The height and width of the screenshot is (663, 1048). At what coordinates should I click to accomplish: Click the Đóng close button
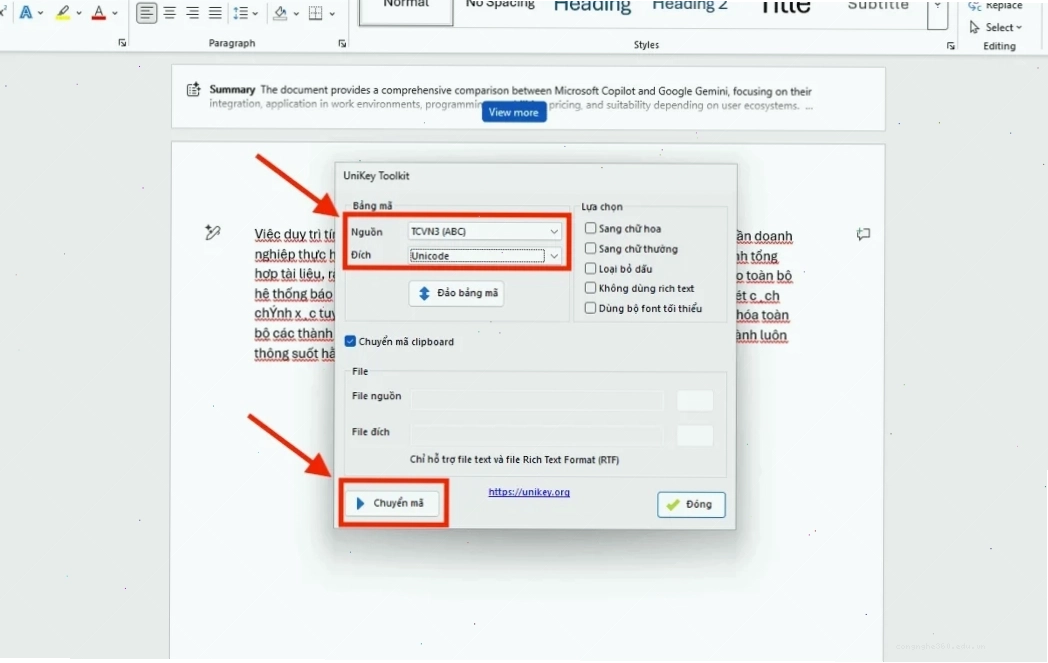[x=691, y=505]
